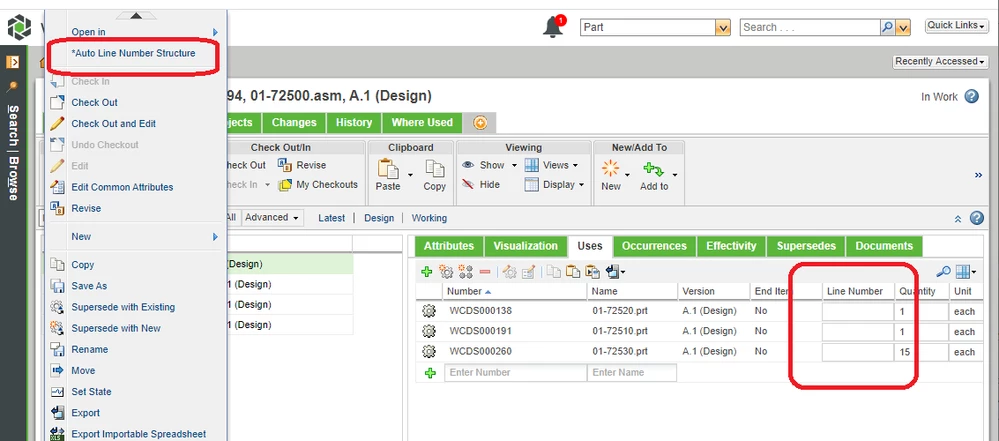Switch to the Documents tab
Image resolution: width=999 pixels, height=441 pixels.
click(884, 246)
